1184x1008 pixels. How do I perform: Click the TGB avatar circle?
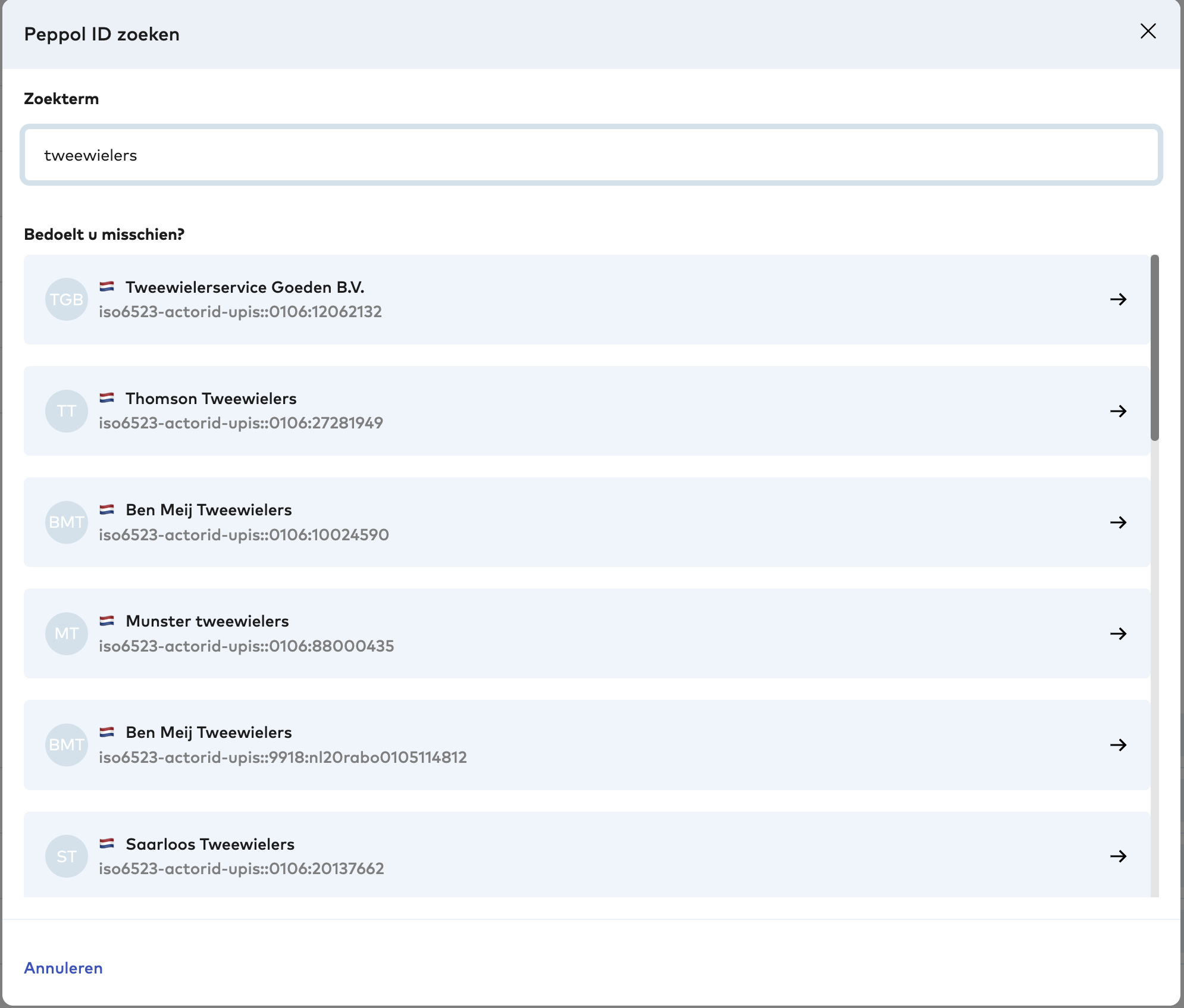tap(67, 299)
